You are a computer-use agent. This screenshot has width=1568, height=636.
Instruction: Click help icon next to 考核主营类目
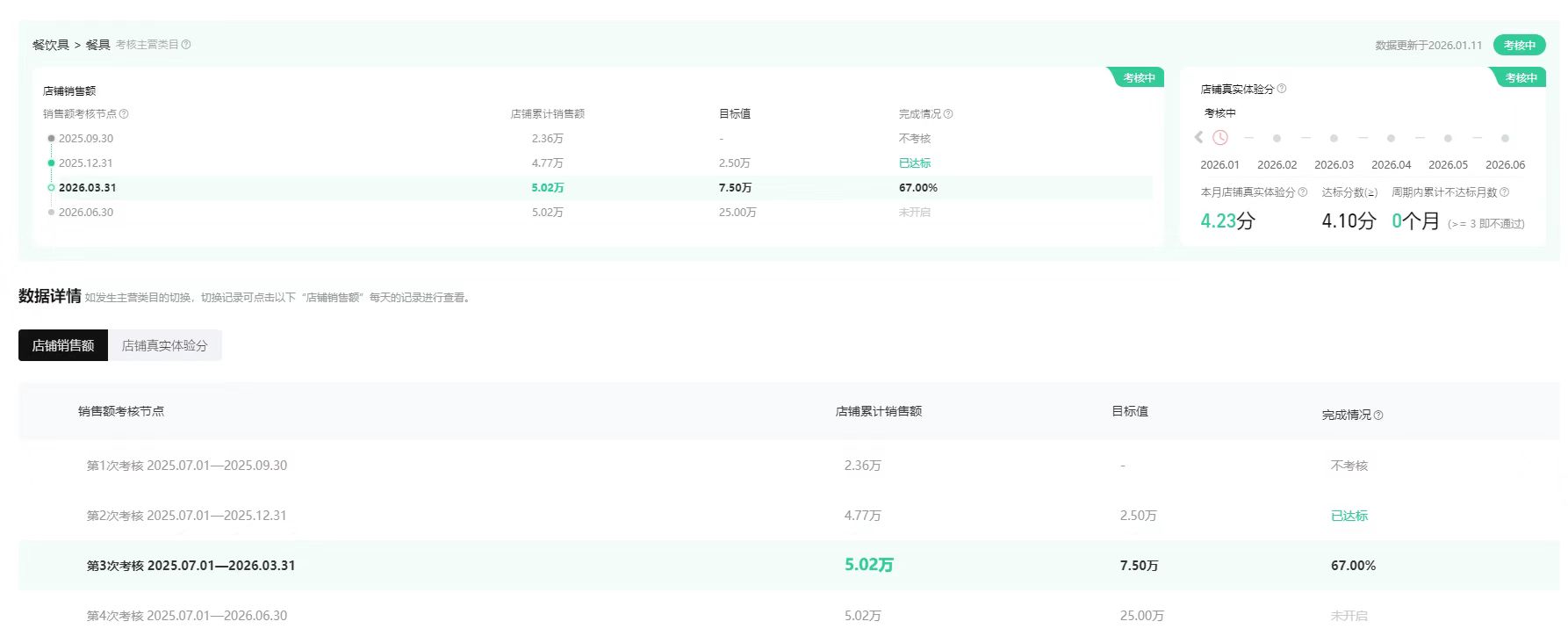click(x=186, y=45)
